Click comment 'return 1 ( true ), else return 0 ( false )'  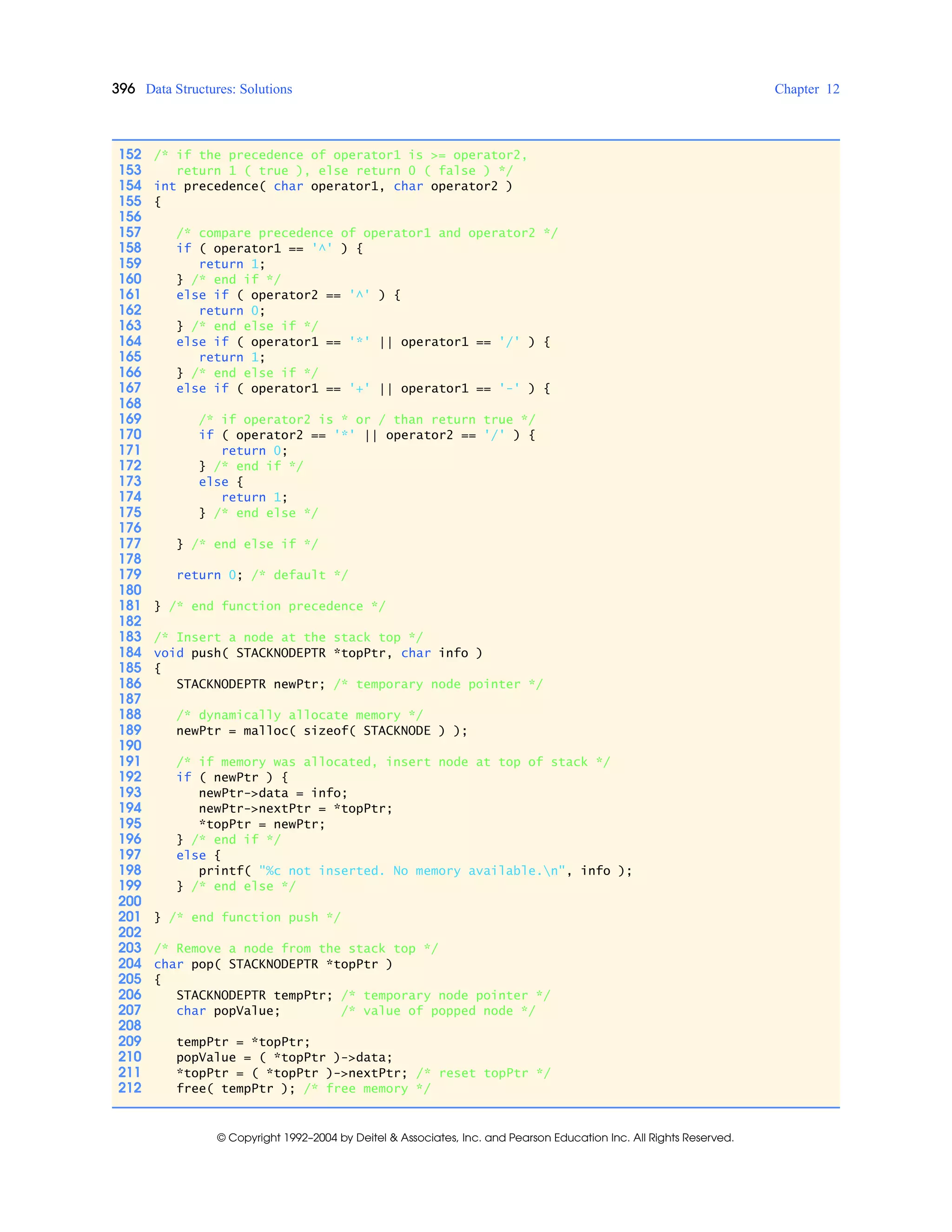344,171
